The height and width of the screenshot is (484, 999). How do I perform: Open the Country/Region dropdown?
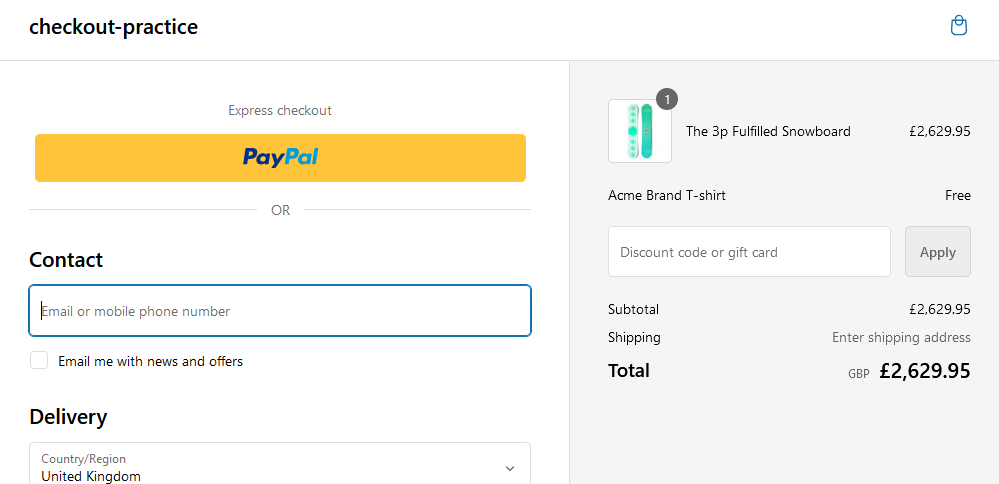(279, 465)
